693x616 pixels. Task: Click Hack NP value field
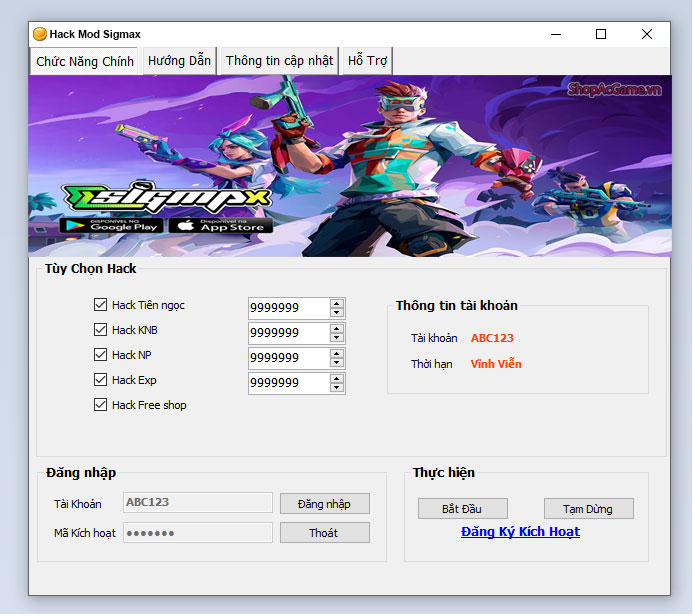coord(289,358)
